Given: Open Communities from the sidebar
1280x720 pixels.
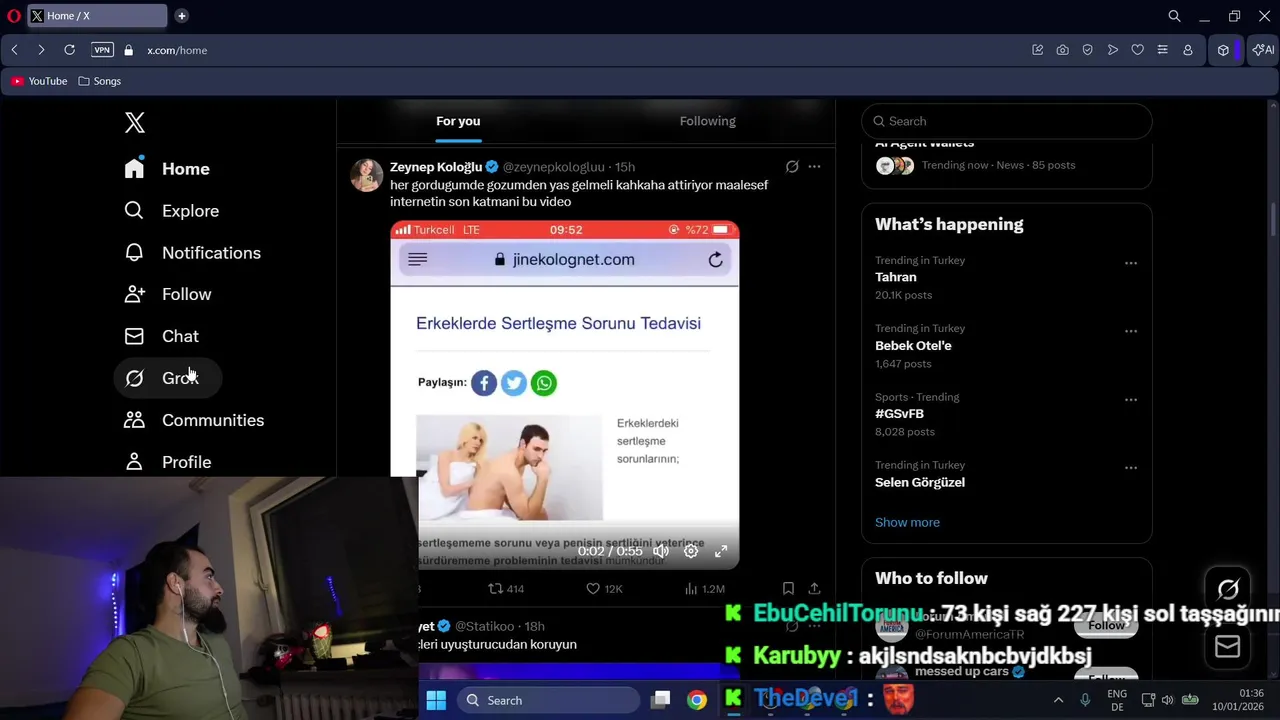Looking at the screenshot, I should coord(194,420).
